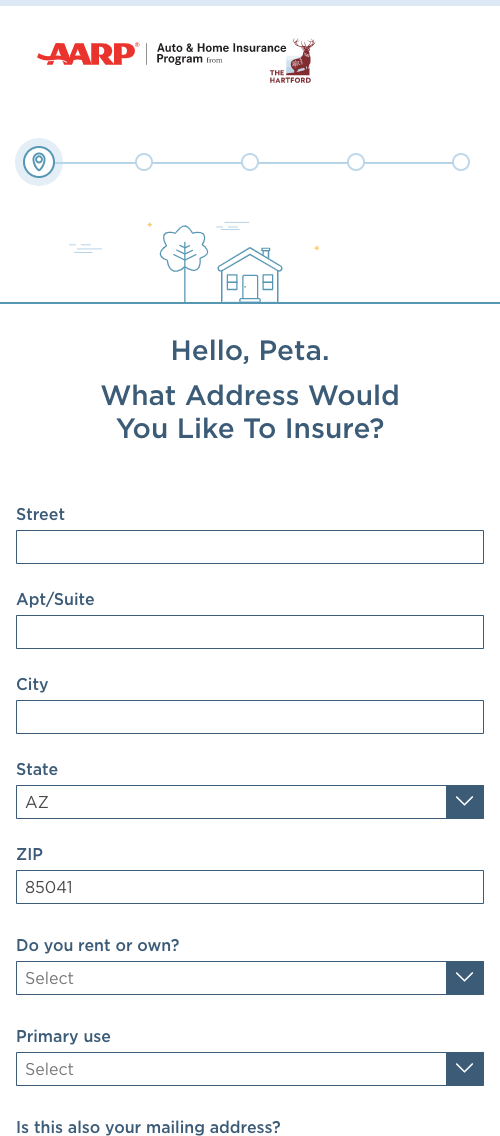Screen dimensions: 500x1136
Task: Click inside the Street input field
Action: coord(250,547)
